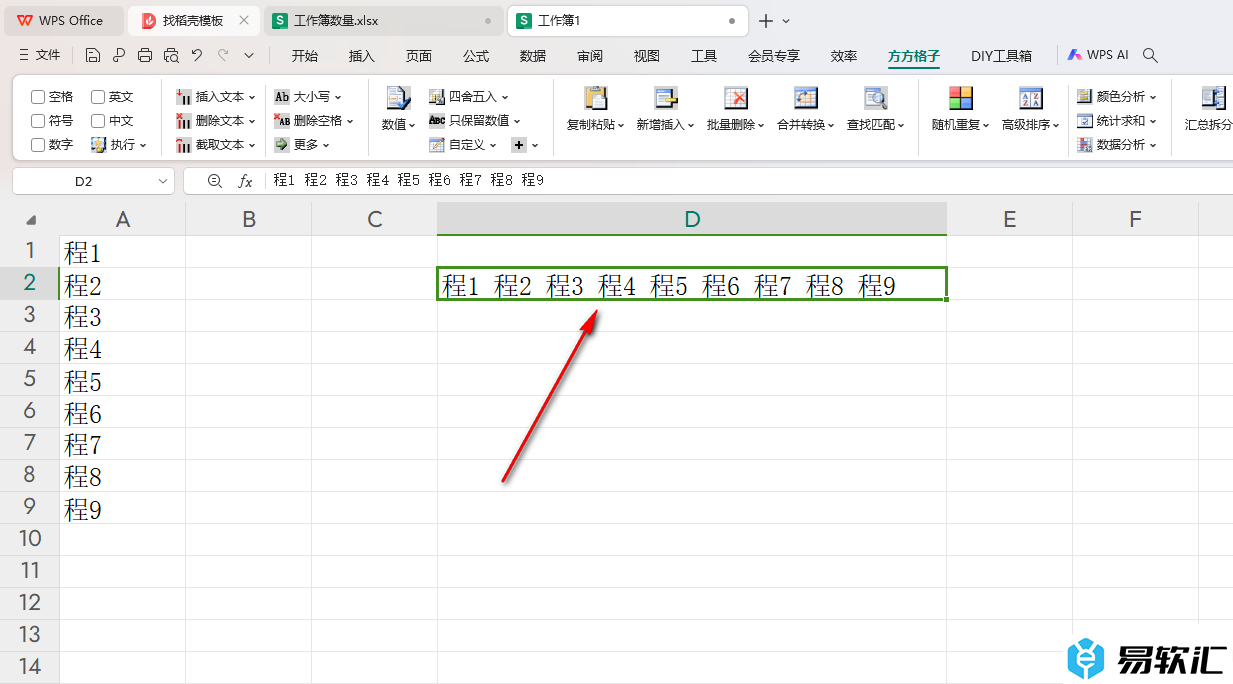Open the 文件 menu button

click(x=40, y=56)
